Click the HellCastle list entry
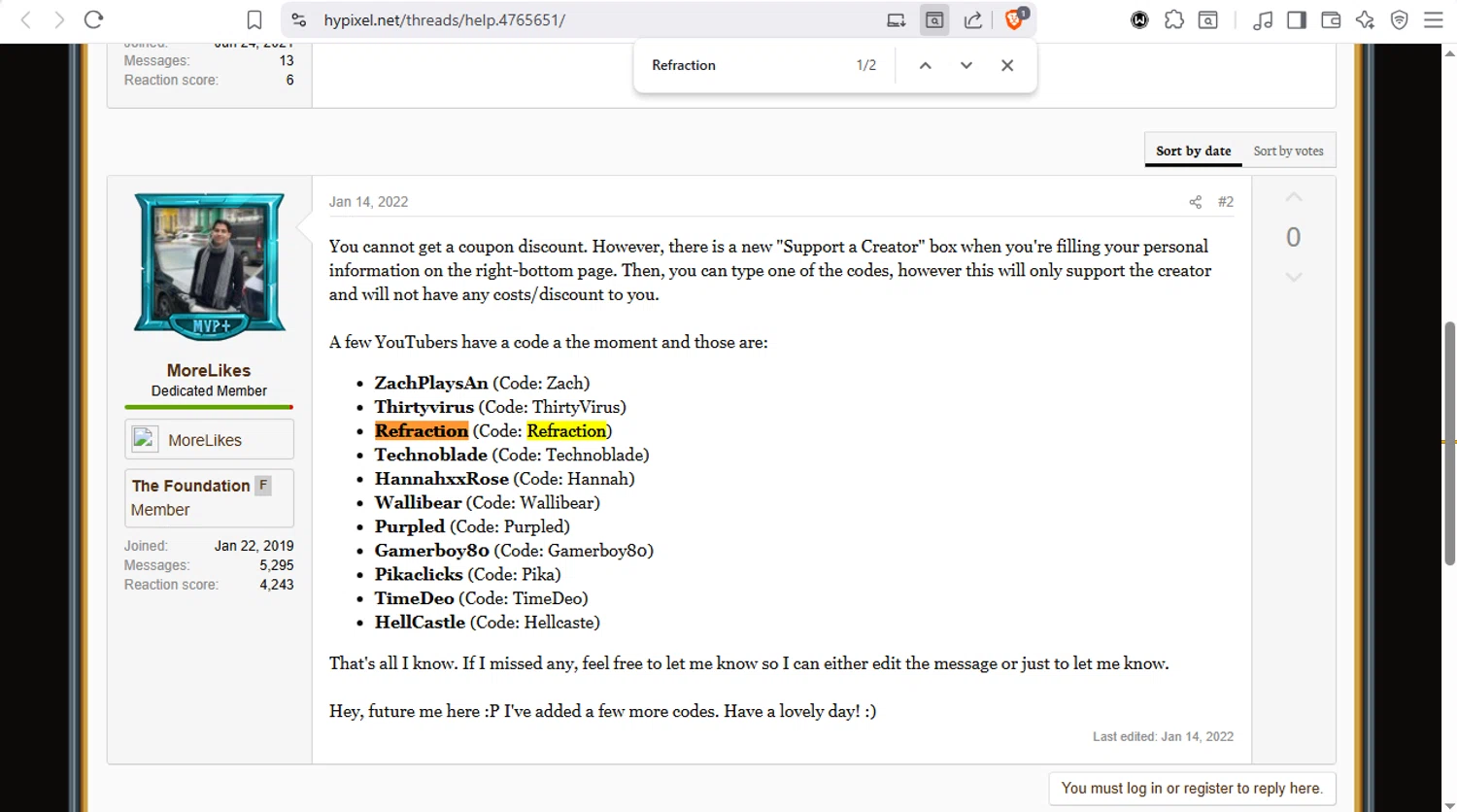The image size is (1457, 812). tap(487, 622)
